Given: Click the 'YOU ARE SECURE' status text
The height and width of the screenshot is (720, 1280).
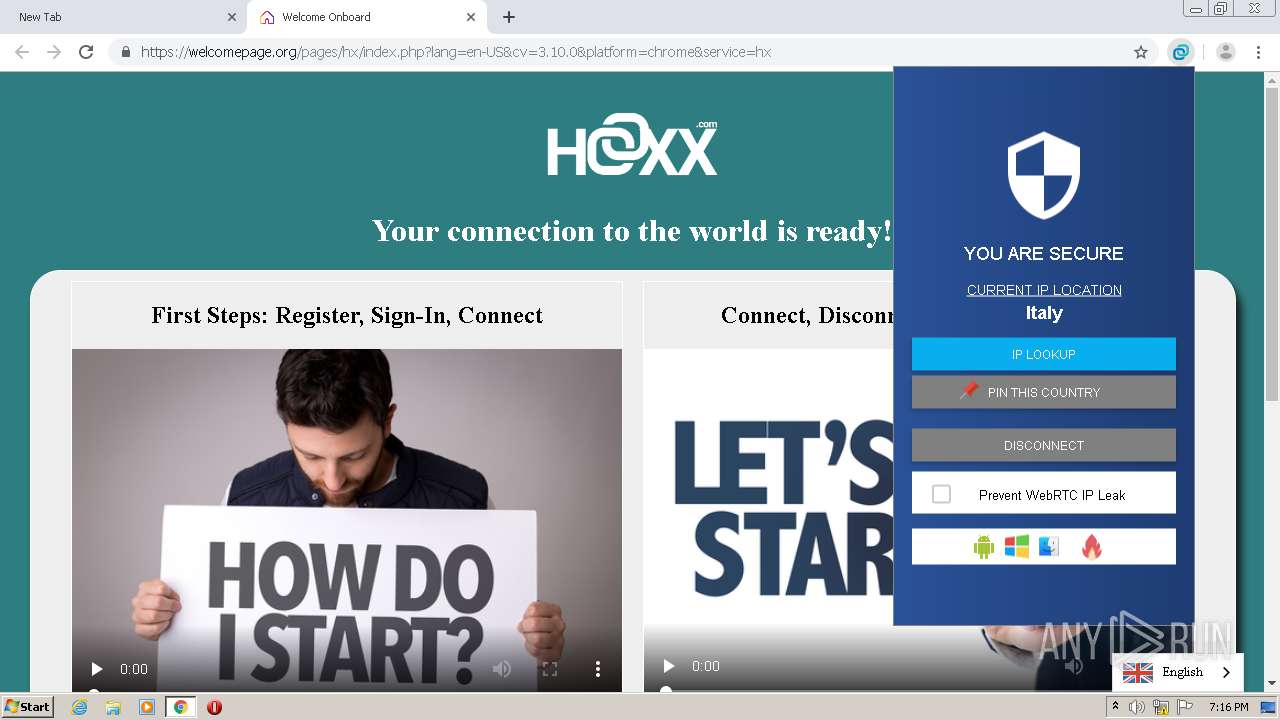Looking at the screenshot, I should [x=1044, y=253].
